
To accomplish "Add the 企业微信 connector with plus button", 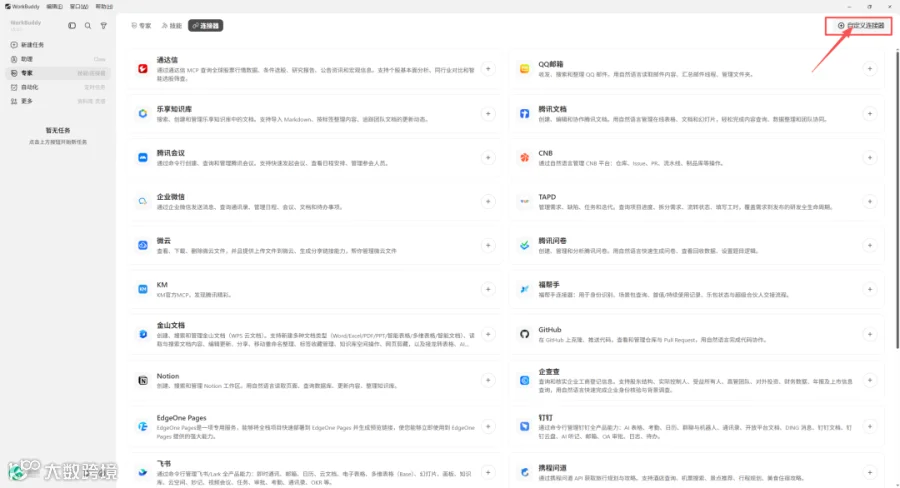I will coord(488,202).
